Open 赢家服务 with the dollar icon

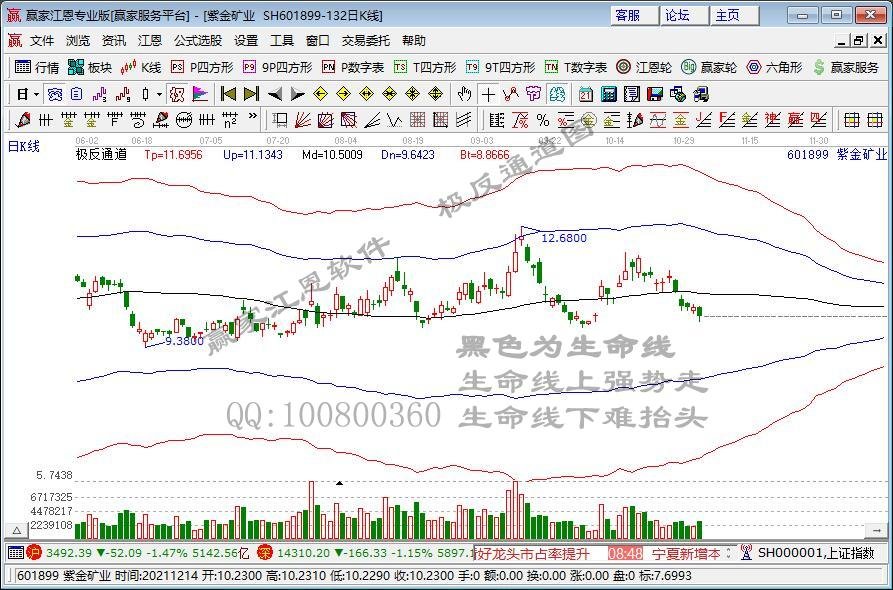(x=846, y=68)
